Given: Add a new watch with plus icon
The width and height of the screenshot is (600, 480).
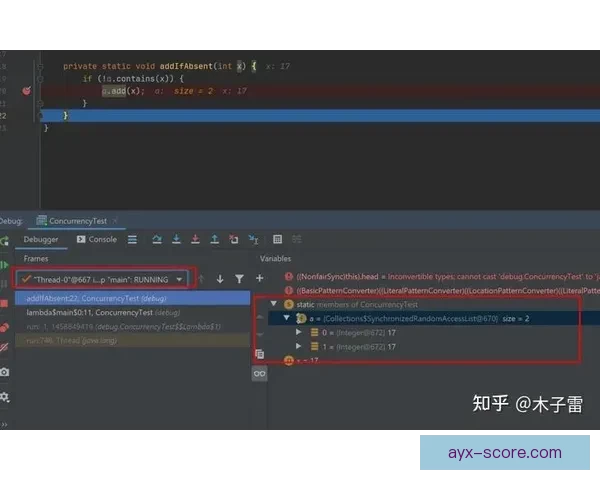Looking at the screenshot, I should pyautogui.click(x=259, y=278).
